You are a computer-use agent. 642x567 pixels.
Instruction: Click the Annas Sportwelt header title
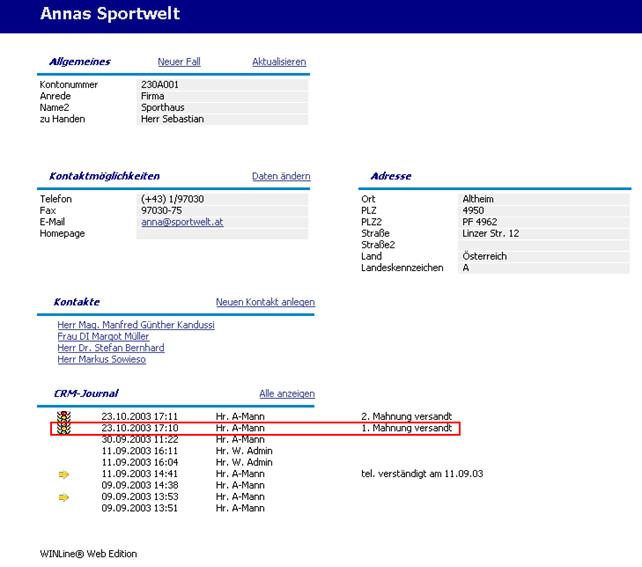[110, 15]
